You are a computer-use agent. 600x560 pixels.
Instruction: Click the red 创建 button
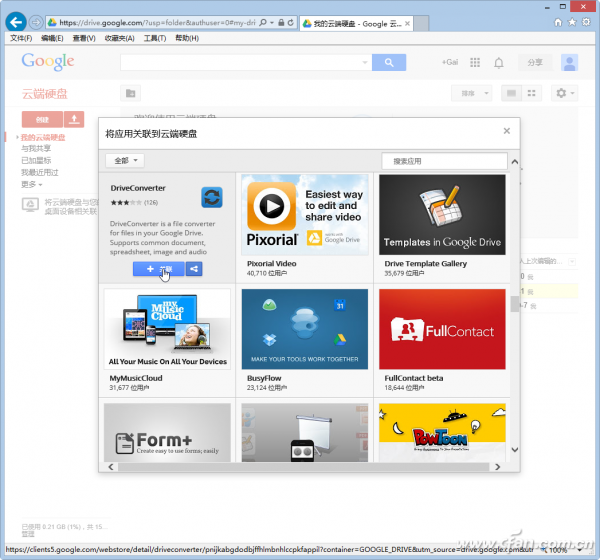[x=42, y=119]
